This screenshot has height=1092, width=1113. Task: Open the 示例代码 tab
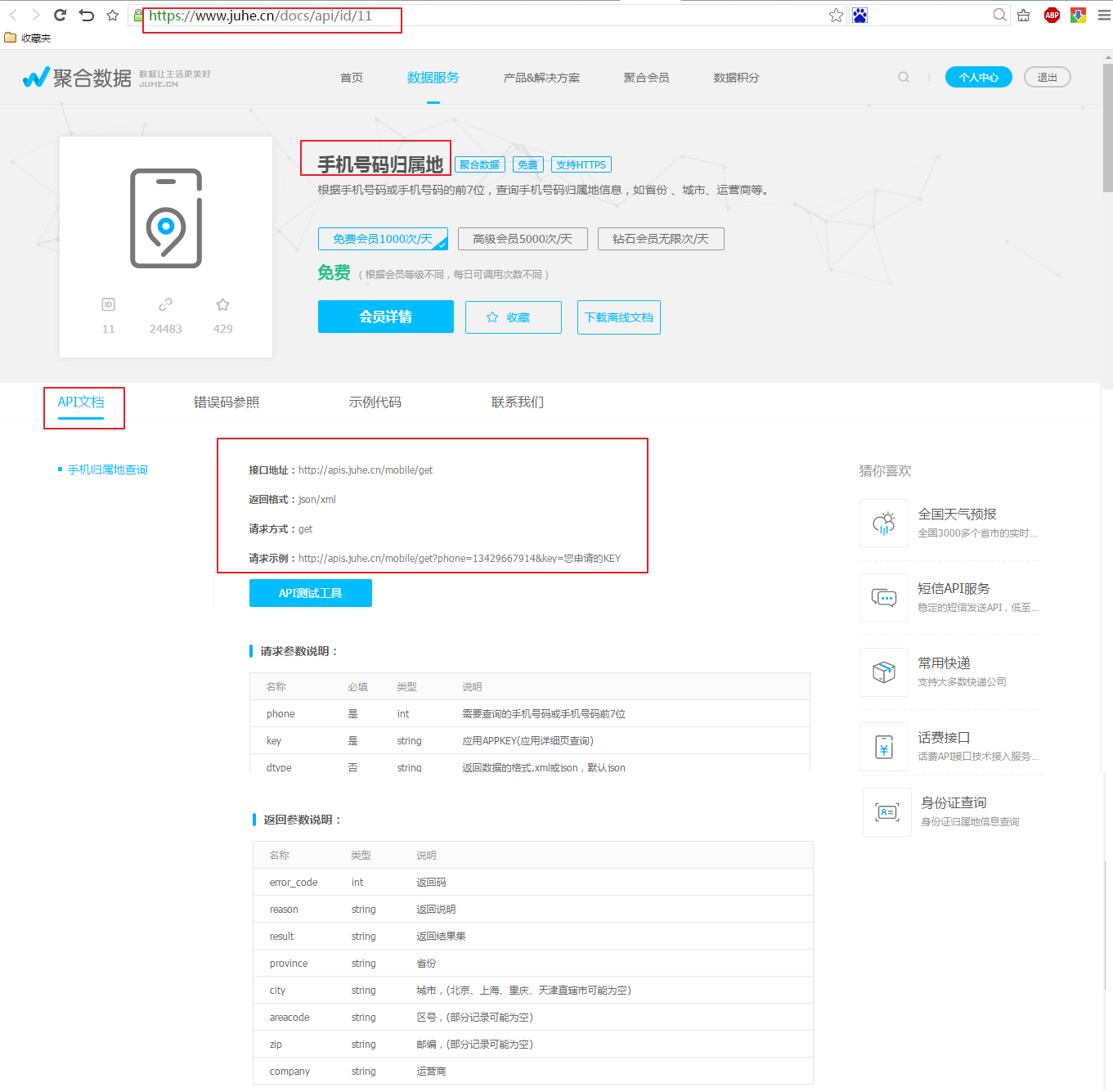point(375,402)
